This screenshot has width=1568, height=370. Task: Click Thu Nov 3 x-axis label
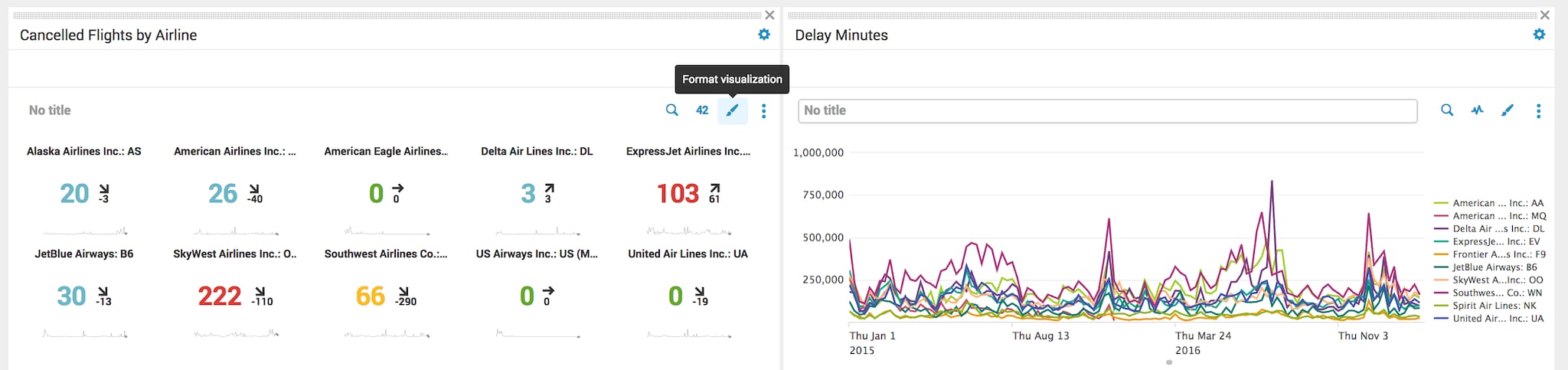1363,336
